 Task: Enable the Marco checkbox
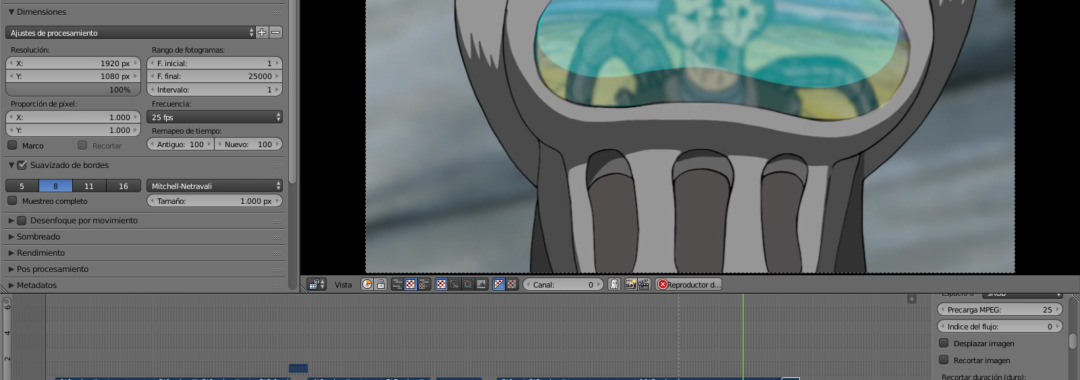tap(12, 145)
